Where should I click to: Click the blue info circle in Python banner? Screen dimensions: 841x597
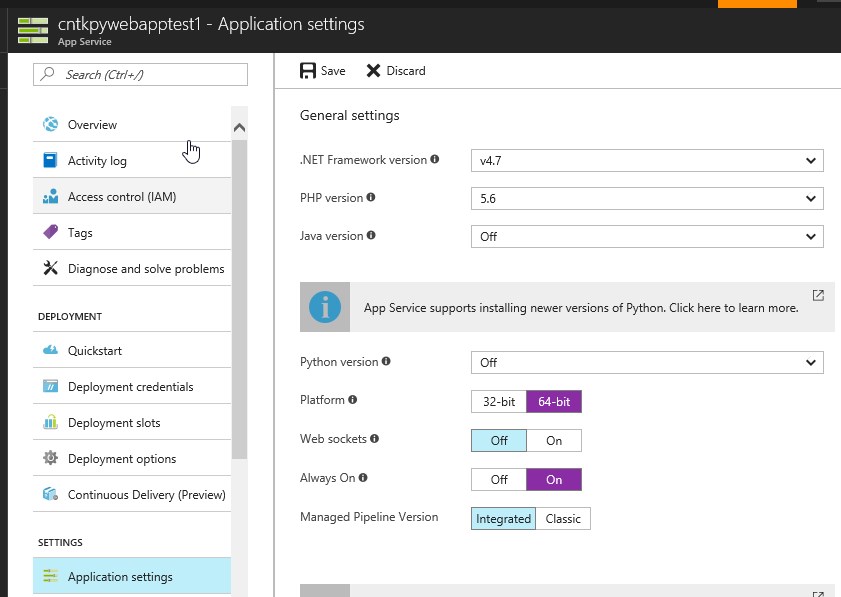click(x=325, y=307)
